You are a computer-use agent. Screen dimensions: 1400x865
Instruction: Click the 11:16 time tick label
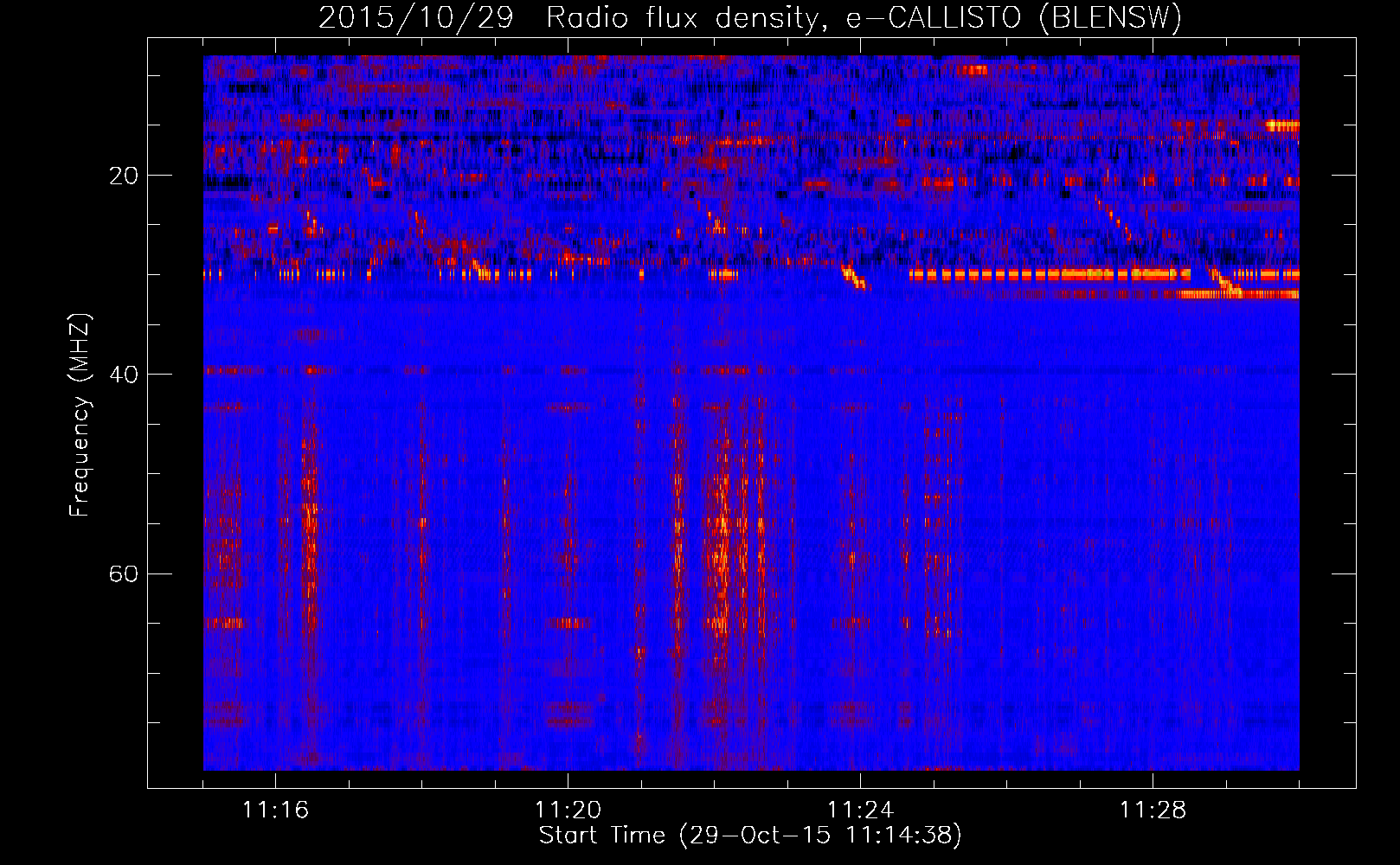[275, 810]
